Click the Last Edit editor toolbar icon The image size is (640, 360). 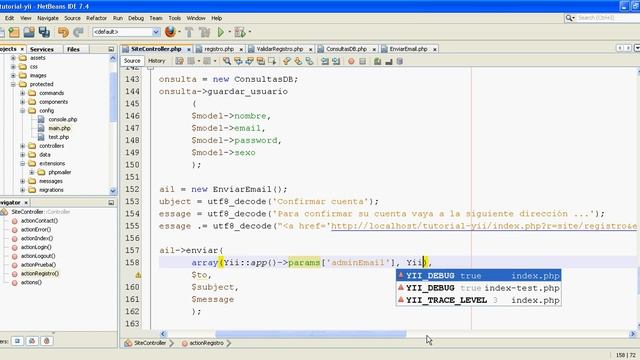pos(179,61)
